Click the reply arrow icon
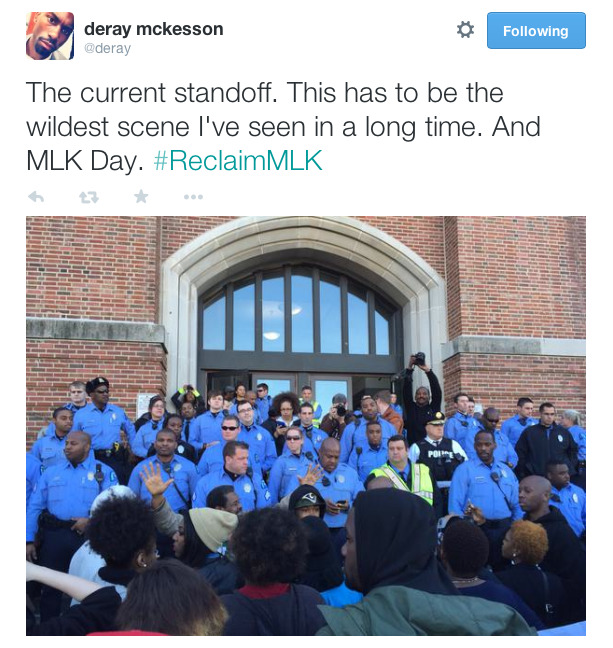 click(x=36, y=197)
